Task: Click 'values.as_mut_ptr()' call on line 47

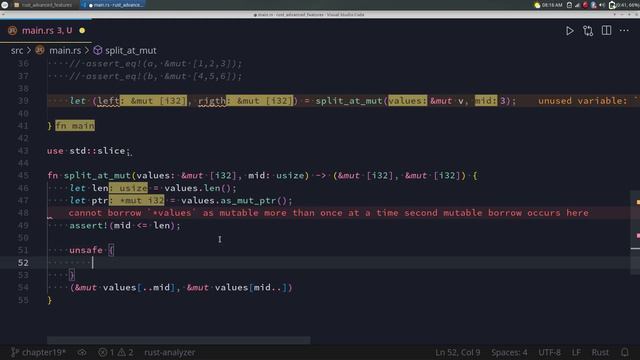Action: click(x=237, y=201)
